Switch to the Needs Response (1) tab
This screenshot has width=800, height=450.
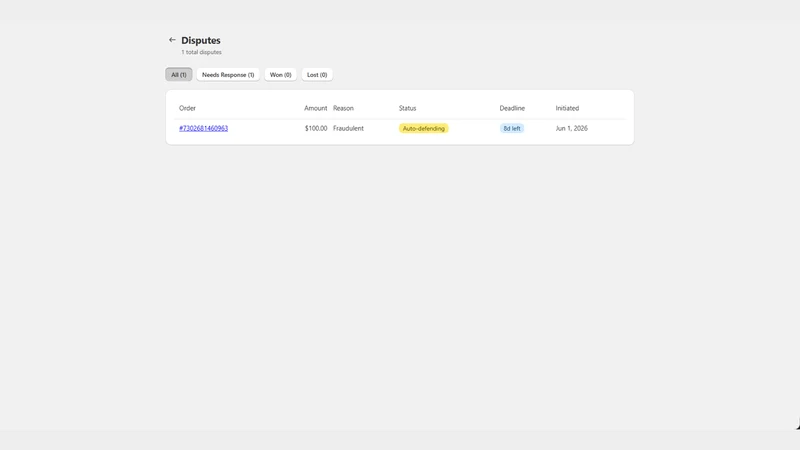click(x=228, y=74)
